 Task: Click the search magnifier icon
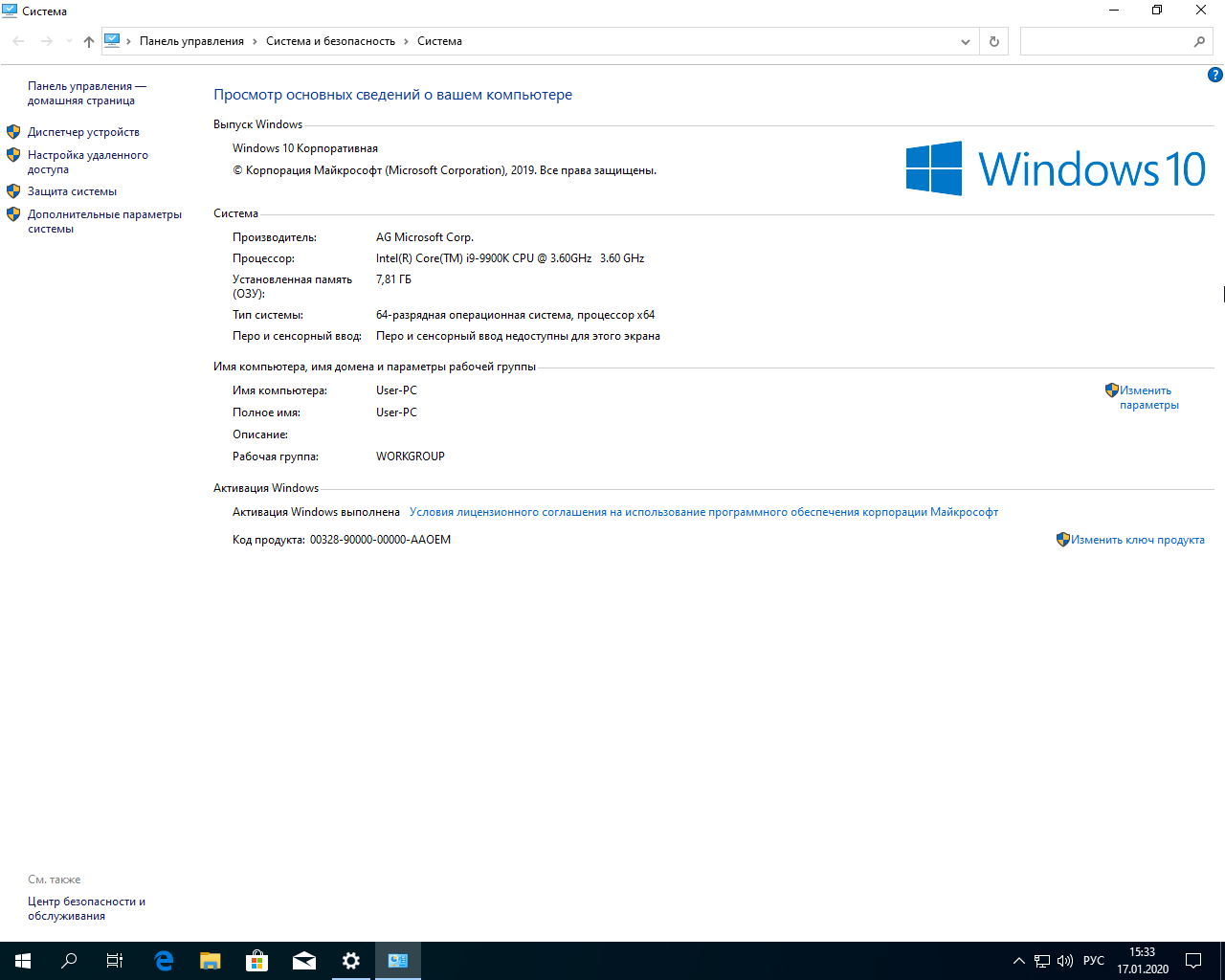point(1199,41)
